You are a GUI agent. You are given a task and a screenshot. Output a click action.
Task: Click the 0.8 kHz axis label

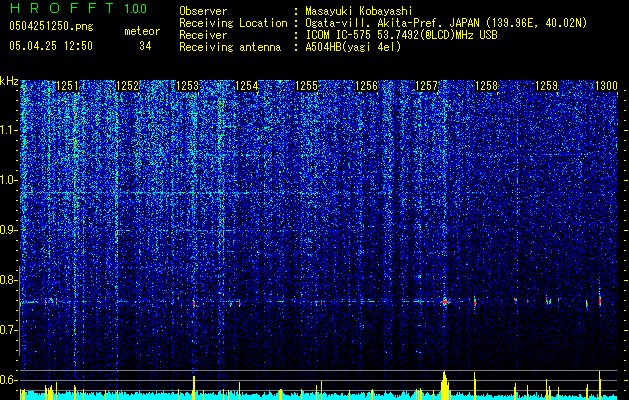coord(9,280)
